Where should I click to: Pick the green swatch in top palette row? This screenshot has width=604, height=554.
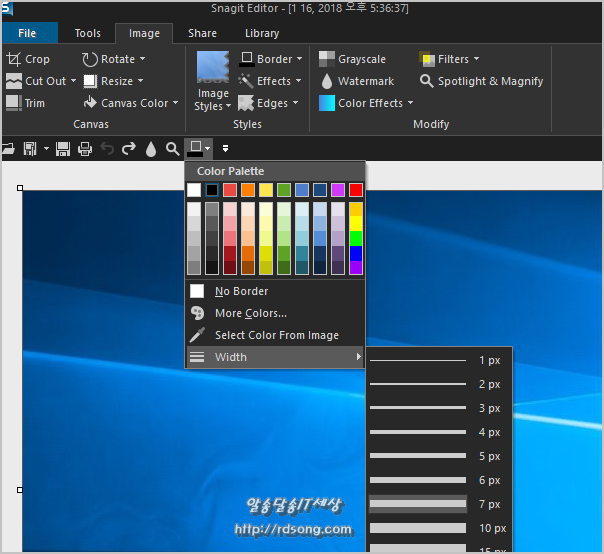(x=284, y=190)
